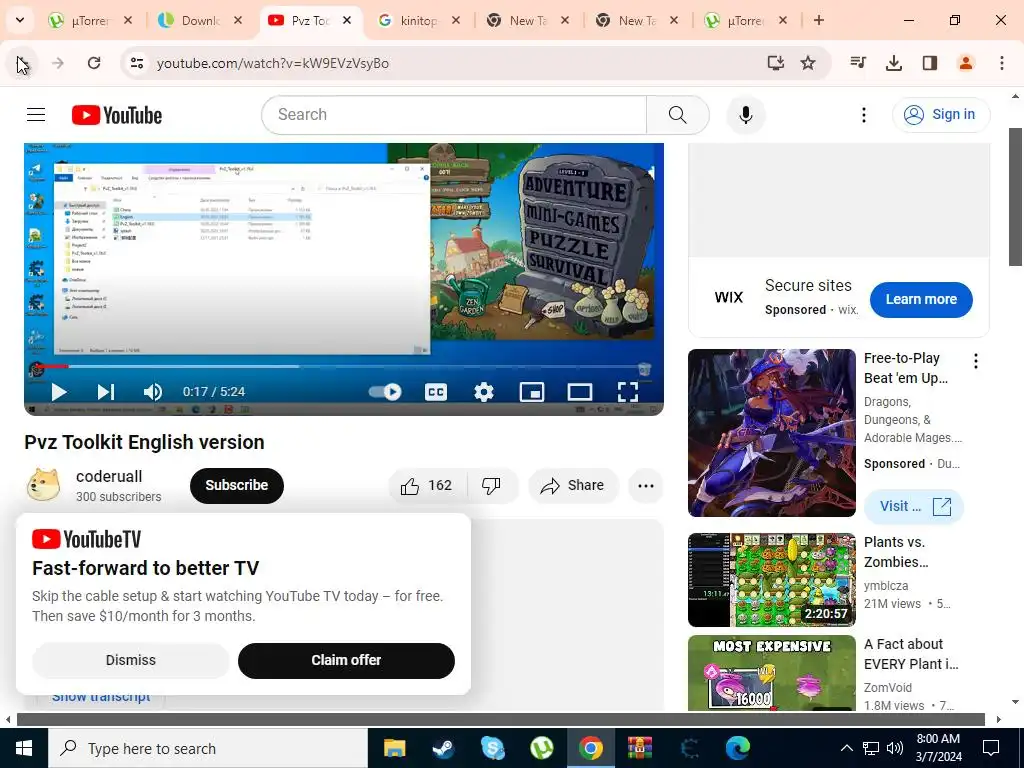Mute the video volume
This screenshot has width=1024, height=768.
pyautogui.click(x=153, y=392)
